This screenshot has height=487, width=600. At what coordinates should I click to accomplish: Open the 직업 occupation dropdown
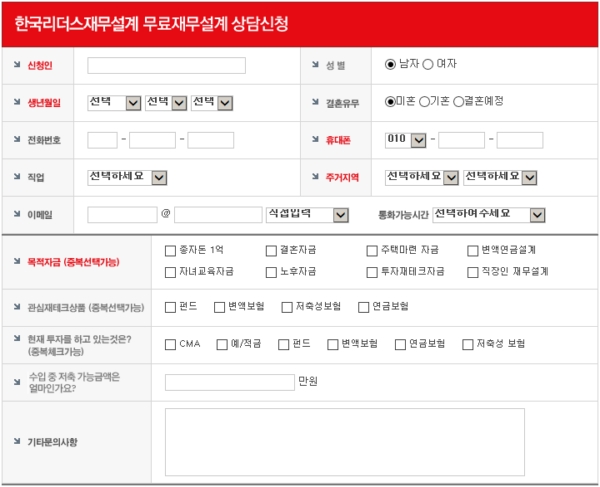pos(126,177)
